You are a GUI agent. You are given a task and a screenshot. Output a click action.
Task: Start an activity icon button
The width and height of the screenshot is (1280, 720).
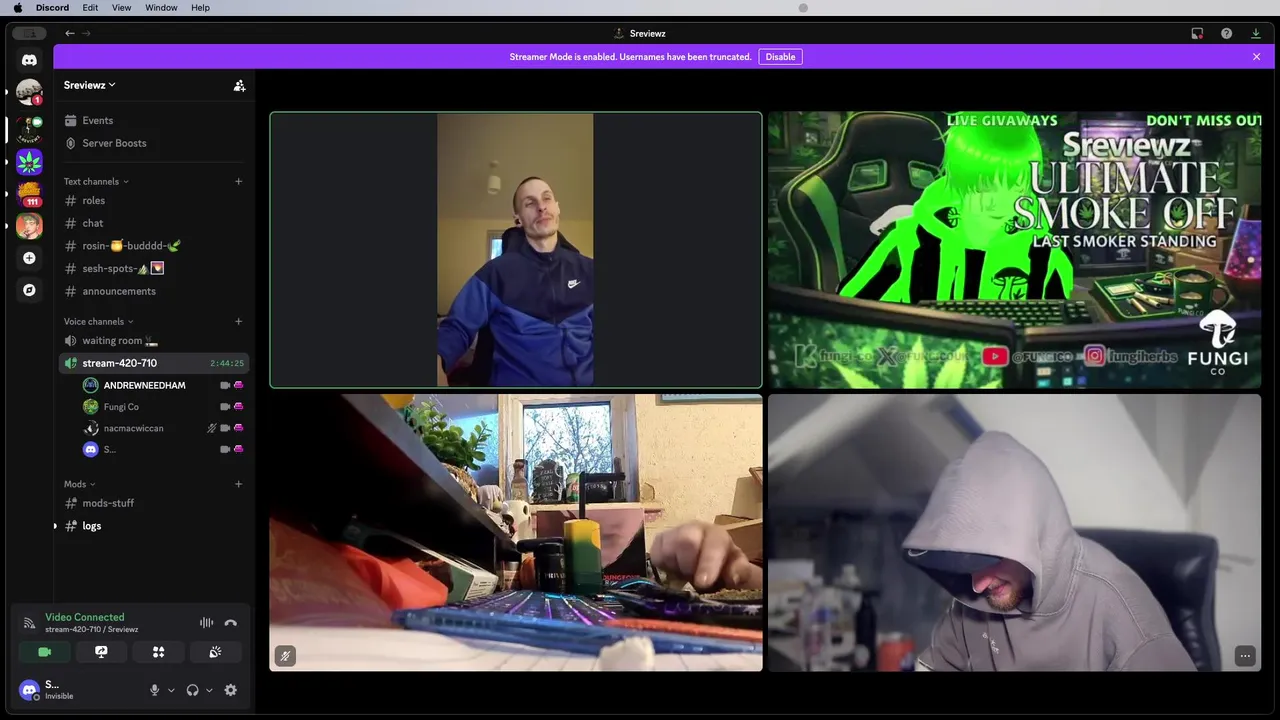tap(158, 652)
